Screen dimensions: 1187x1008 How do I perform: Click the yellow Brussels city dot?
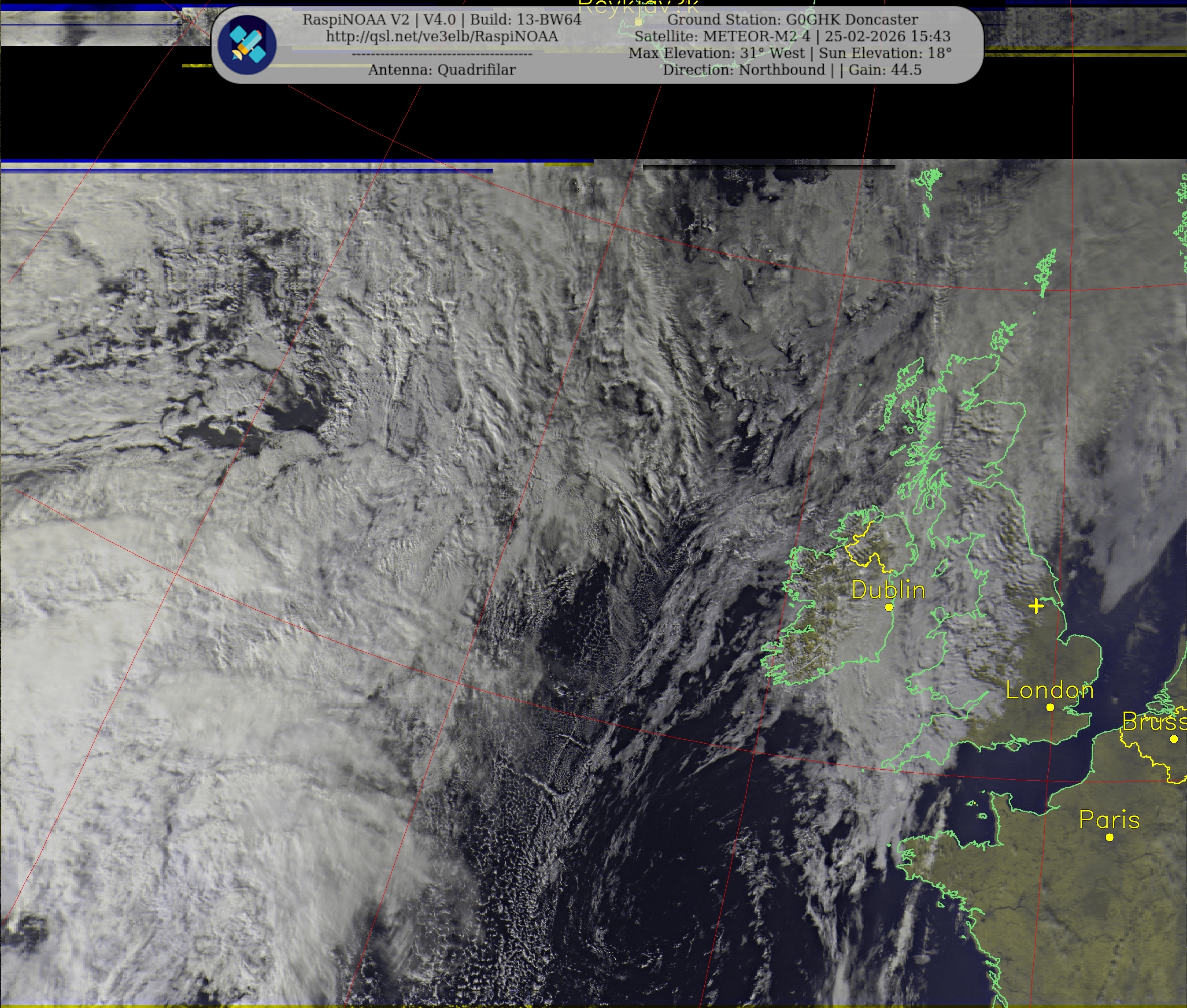1174,739
